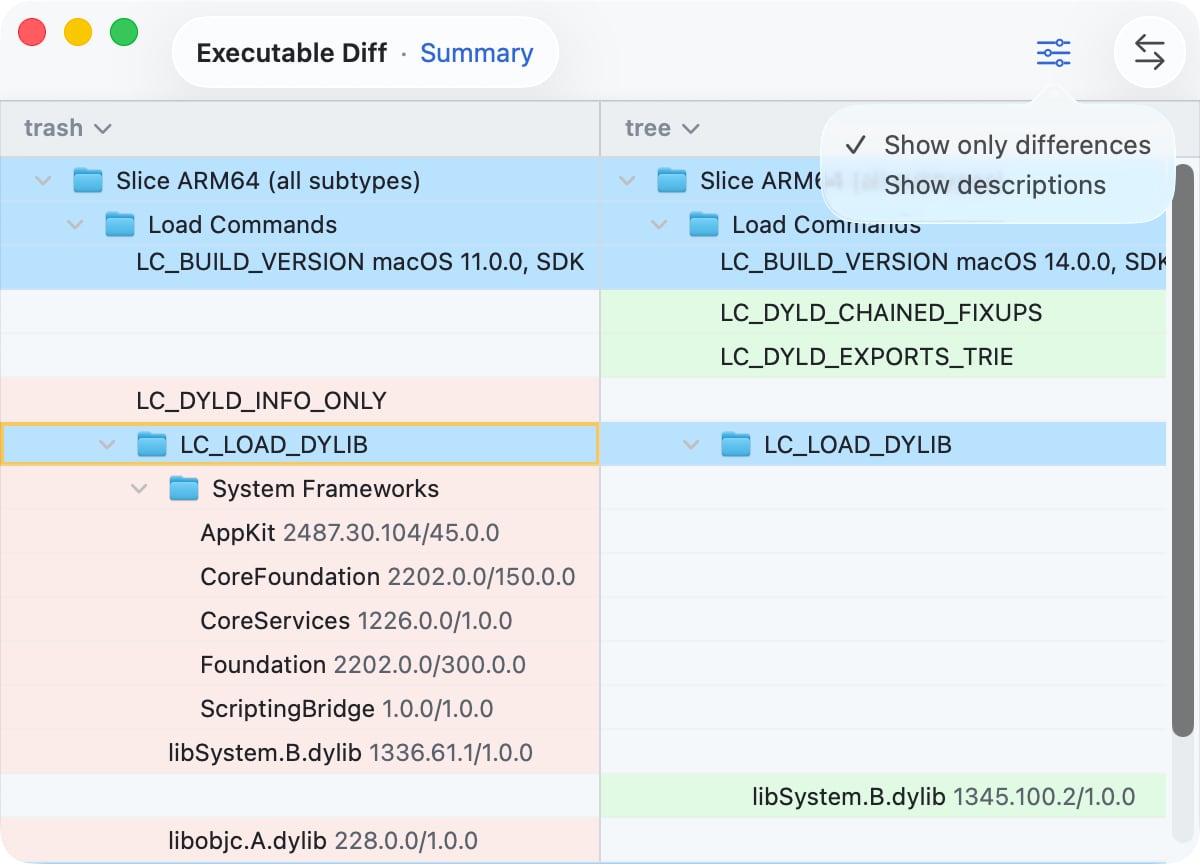Screen dimensions: 1202x864
Task: Click the Slice ARM64 folder icon in left pane
Action: (90, 181)
